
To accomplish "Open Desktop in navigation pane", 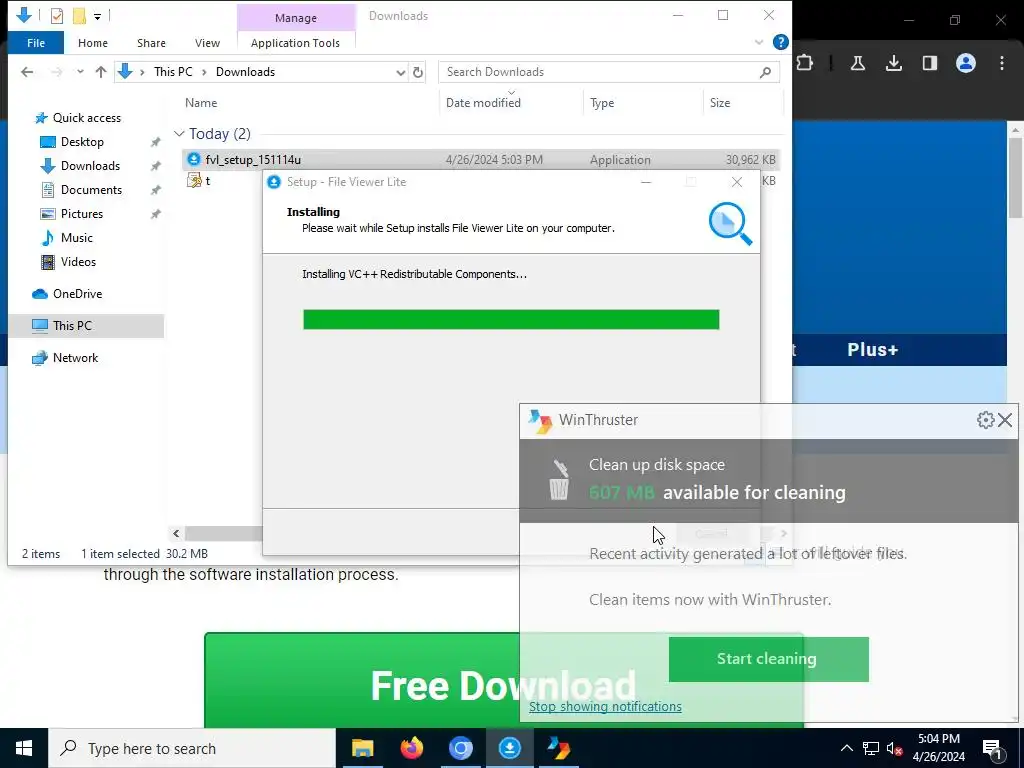I will click(82, 142).
